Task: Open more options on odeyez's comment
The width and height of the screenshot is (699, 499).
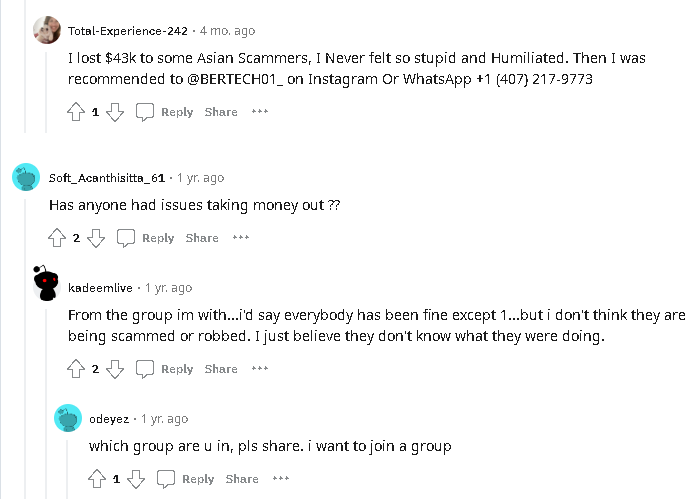Action: tap(281, 479)
